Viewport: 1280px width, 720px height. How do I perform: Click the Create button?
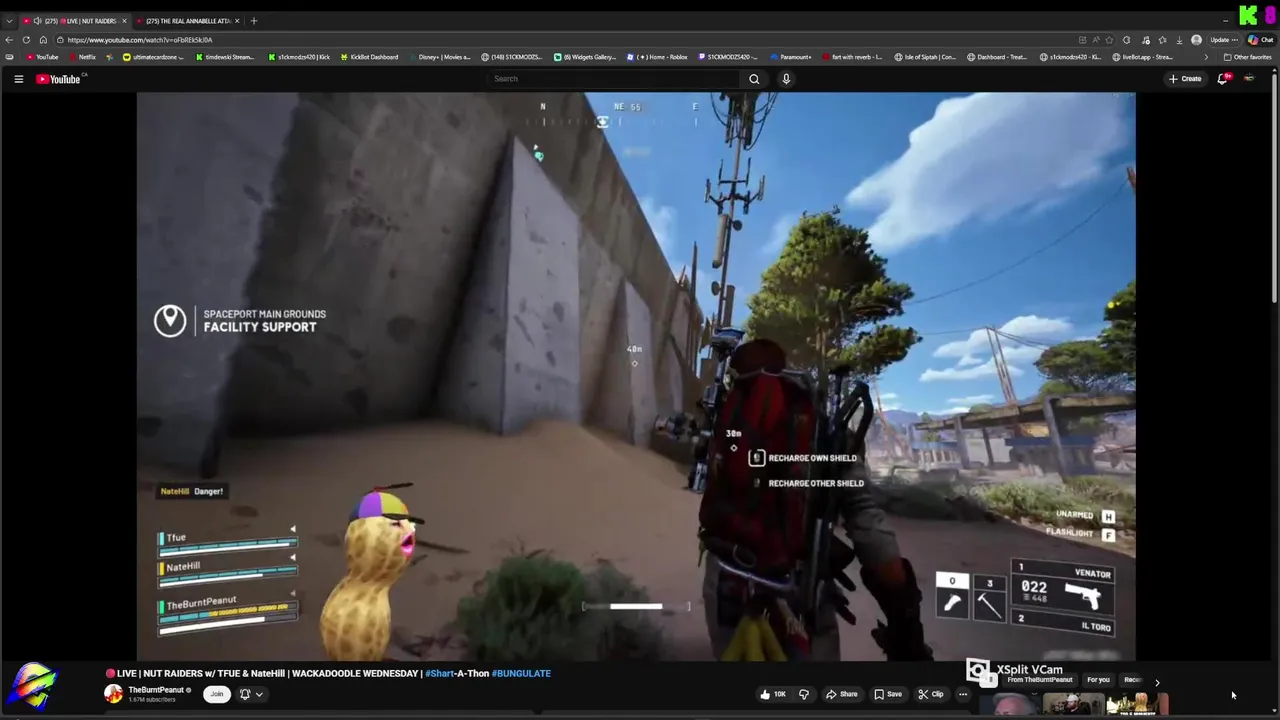click(x=1185, y=79)
